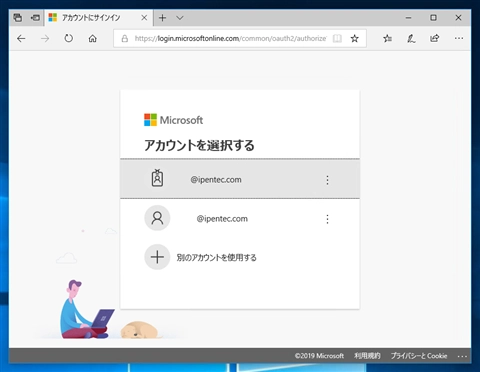This screenshot has width=480, height=372.
Task: Select the アカウントにサインイン tab
Action: (x=99, y=18)
